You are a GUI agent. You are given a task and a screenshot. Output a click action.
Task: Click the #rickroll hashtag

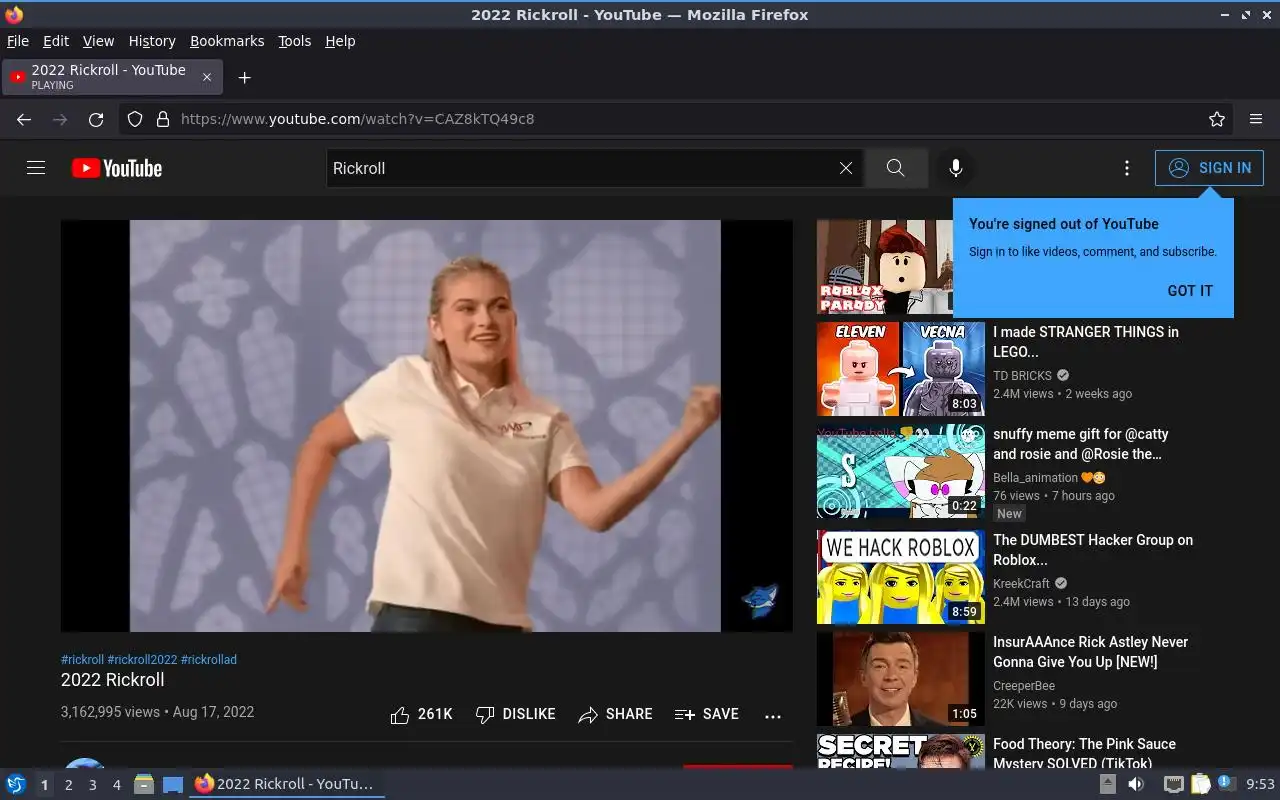click(82, 660)
